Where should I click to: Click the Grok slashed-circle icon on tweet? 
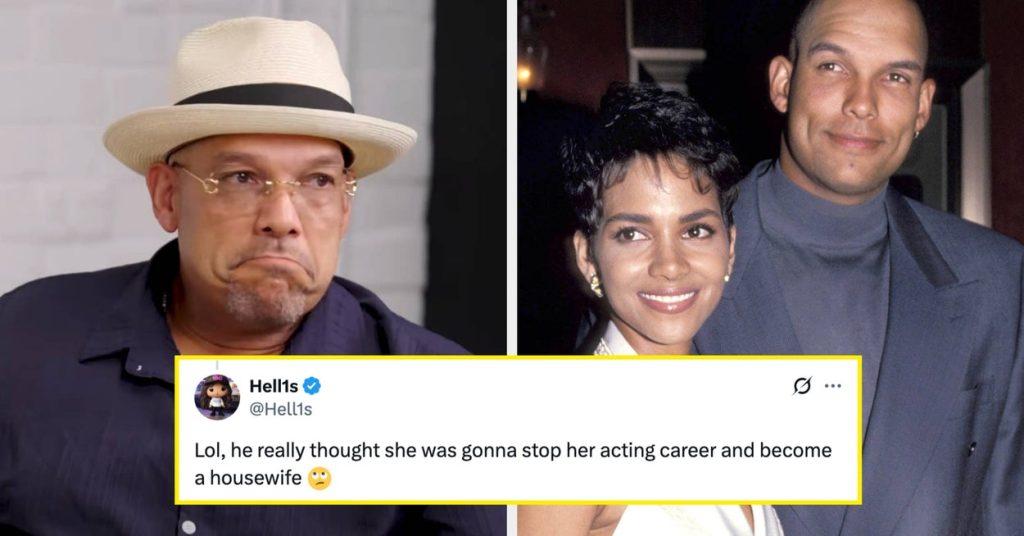(x=802, y=386)
